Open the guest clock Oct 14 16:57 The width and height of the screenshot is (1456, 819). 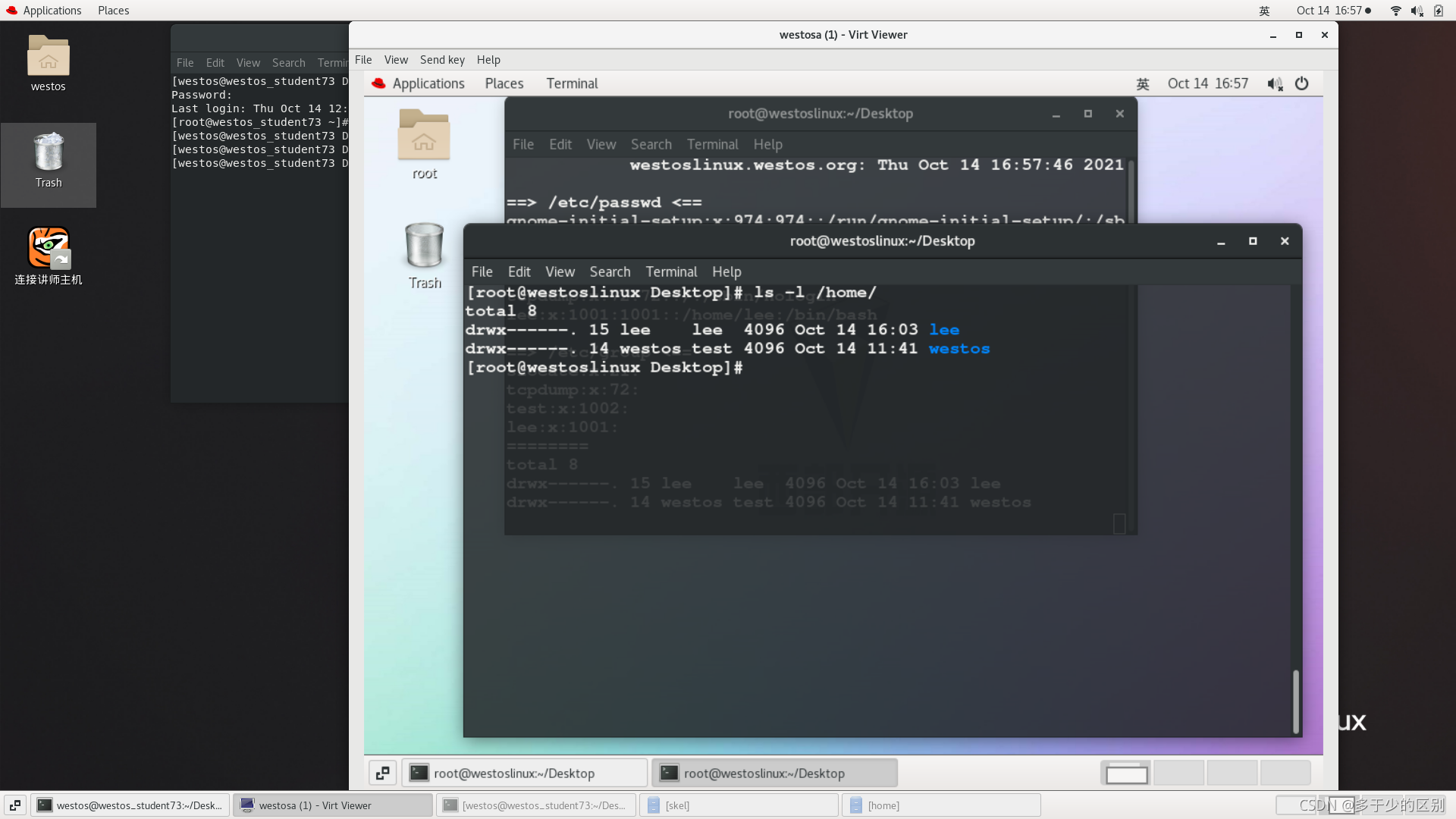click(1207, 83)
